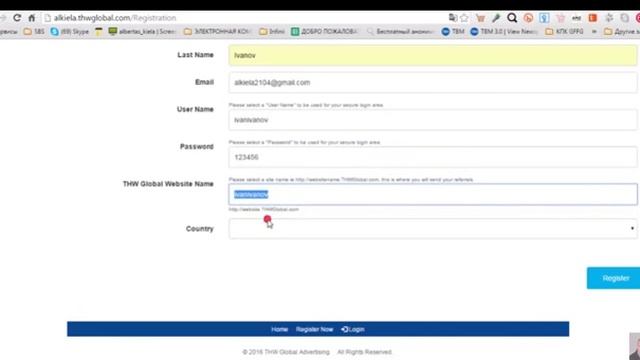Screen dimensions: 640x360
Task: Click into the Password field
Action: click(433, 157)
